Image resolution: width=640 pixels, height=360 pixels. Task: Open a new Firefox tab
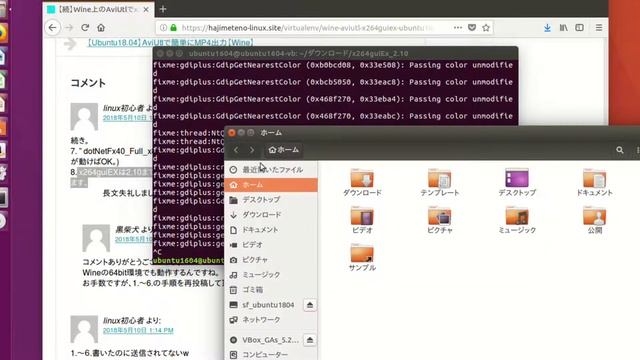point(163,9)
